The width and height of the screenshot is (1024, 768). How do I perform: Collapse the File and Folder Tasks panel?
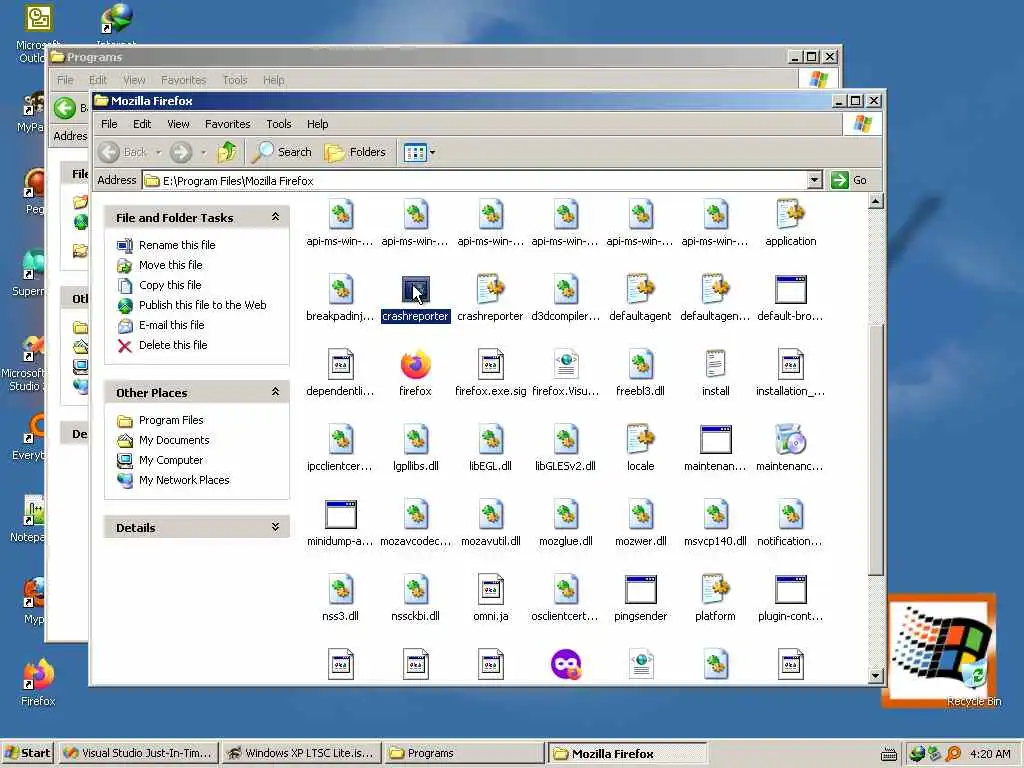tap(275, 217)
